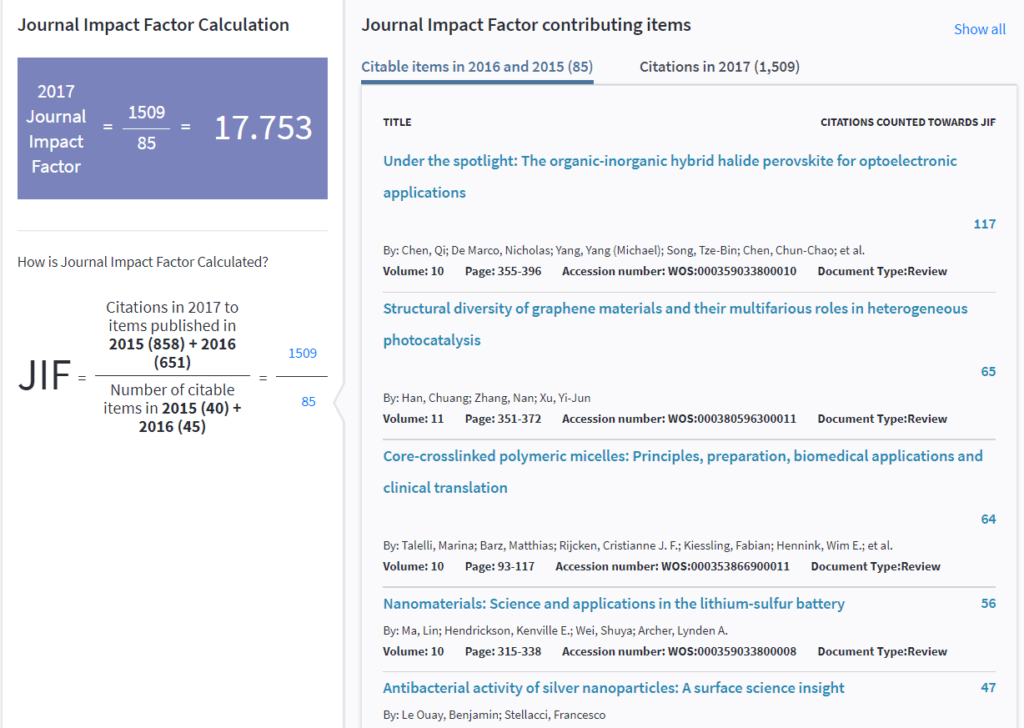The height and width of the screenshot is (728, 1024).
Task: Open the Core-crosslinked polymeric micelles article
Action: click(x=682, y=456)
